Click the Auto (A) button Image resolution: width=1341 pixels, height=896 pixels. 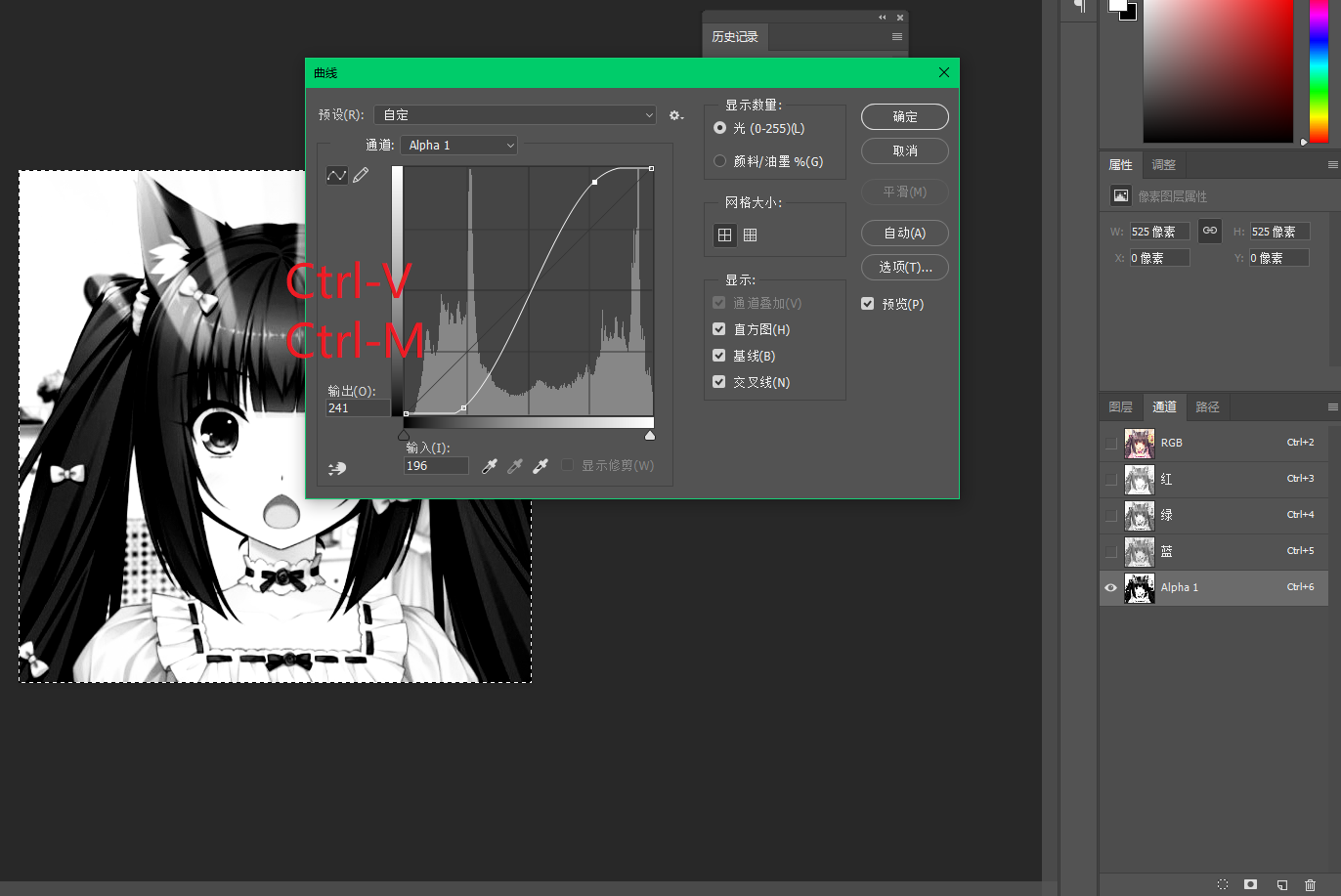(905, 233)
